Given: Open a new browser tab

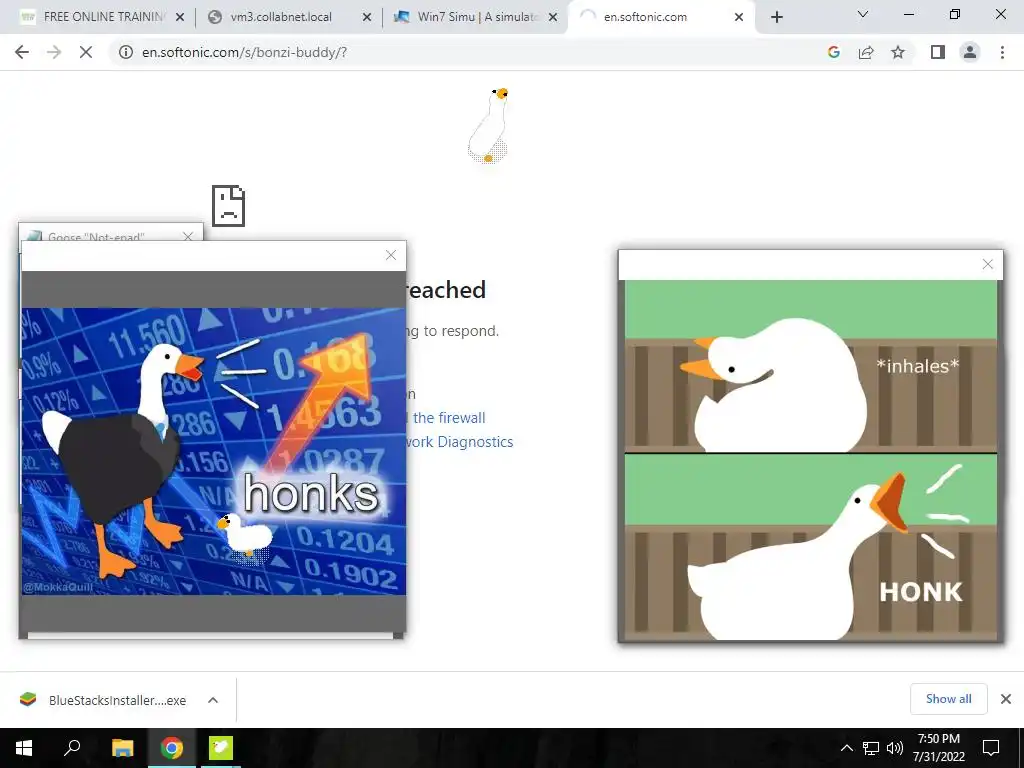Looking at the screenshot, I should pyautogui.click(x=776, y=17).
